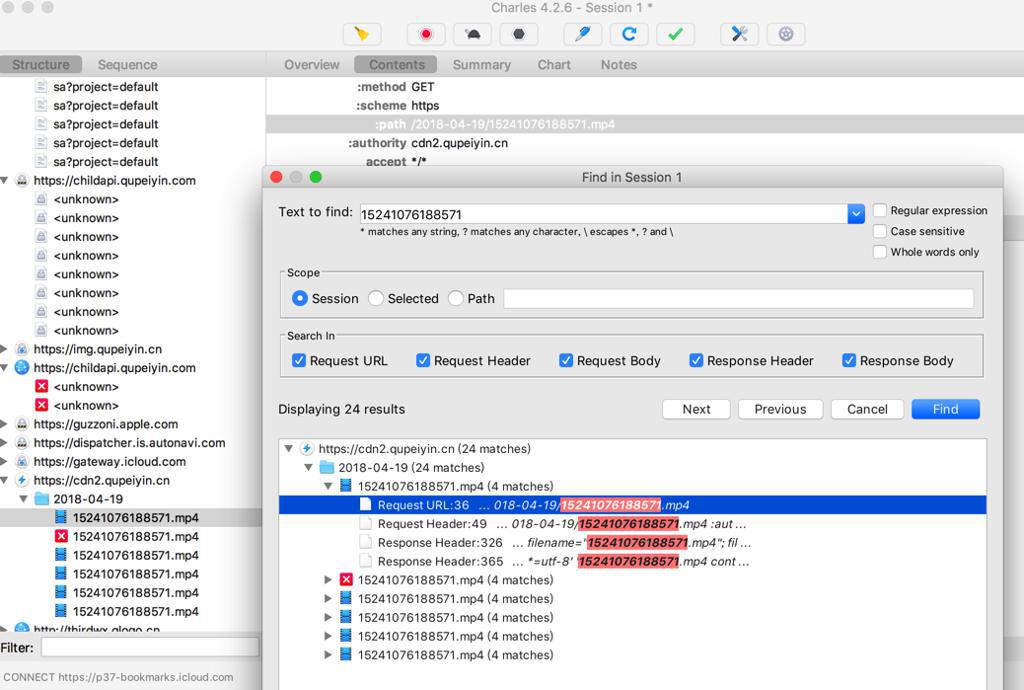Enable breakpoints with the hexagon icon

coord(519,34)
